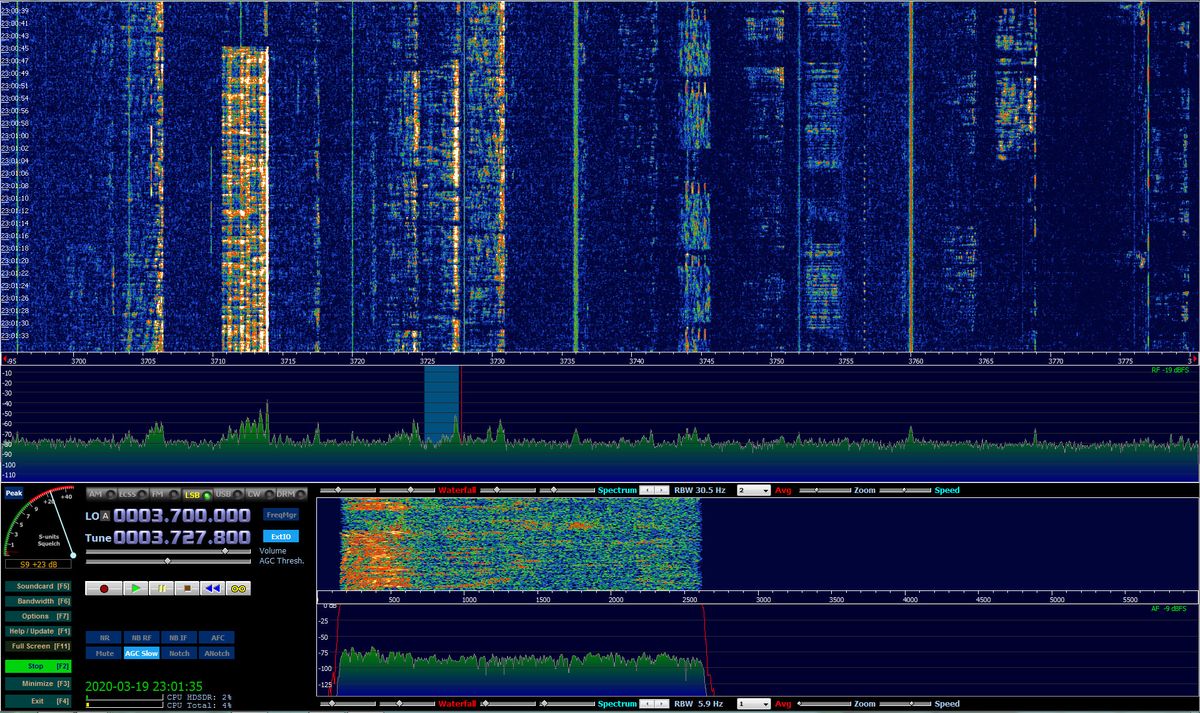The image size is (1200, 713).
Task: Enable the Notch filter
Action: (x=178, y=653)
